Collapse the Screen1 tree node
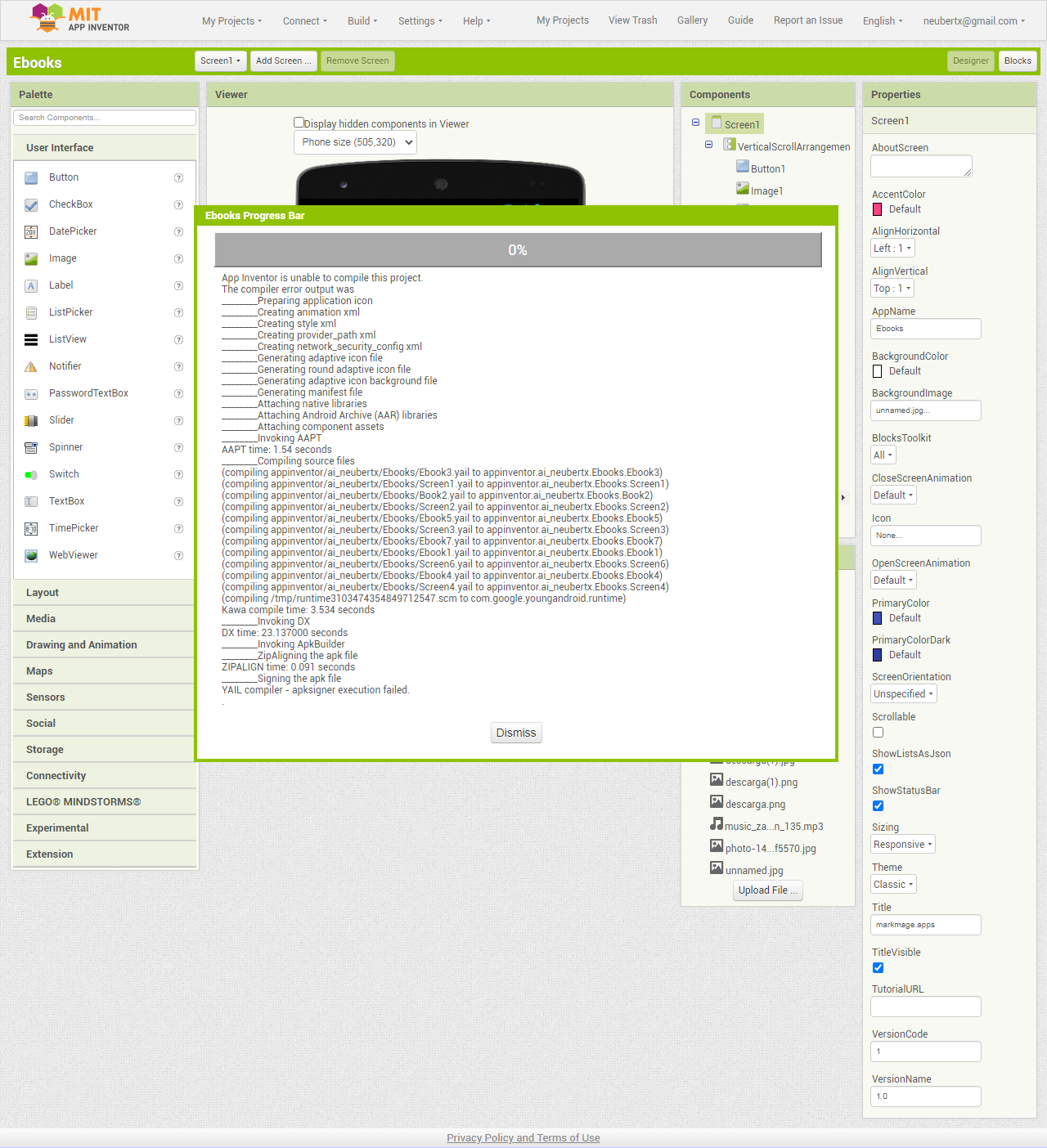The image size is (1047, 1148). coord(696,123)
